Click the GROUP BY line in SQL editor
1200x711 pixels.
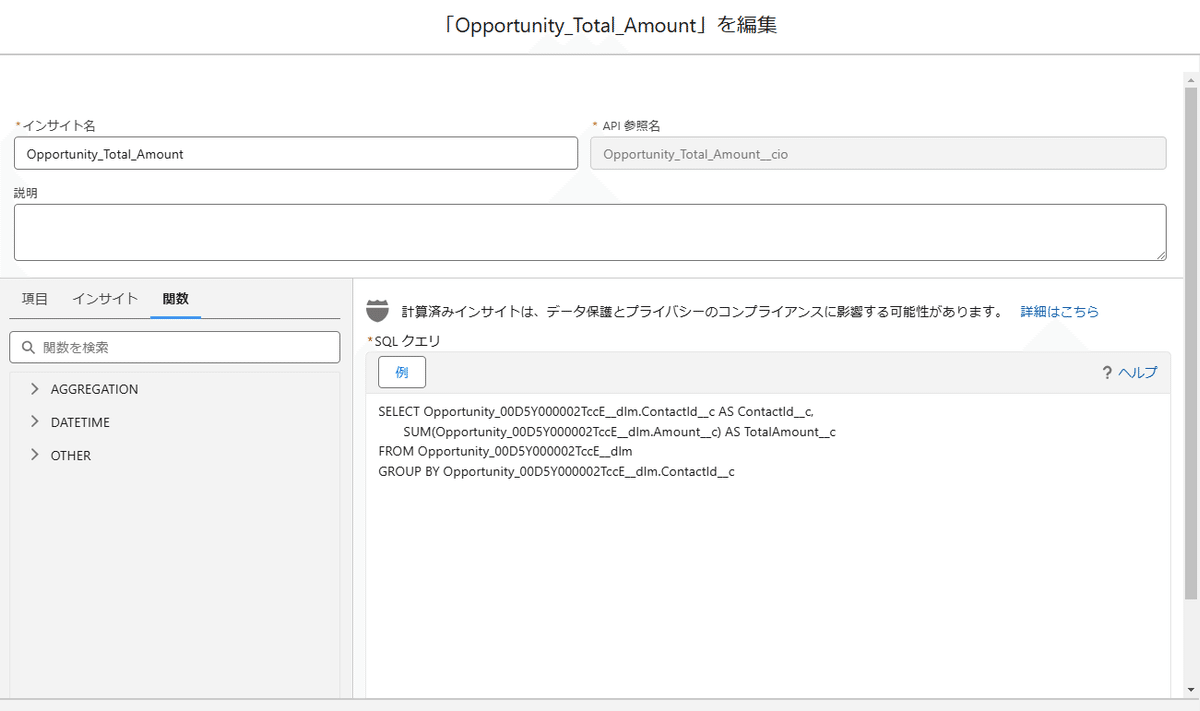pyautogui.click(x=556, y=471)
